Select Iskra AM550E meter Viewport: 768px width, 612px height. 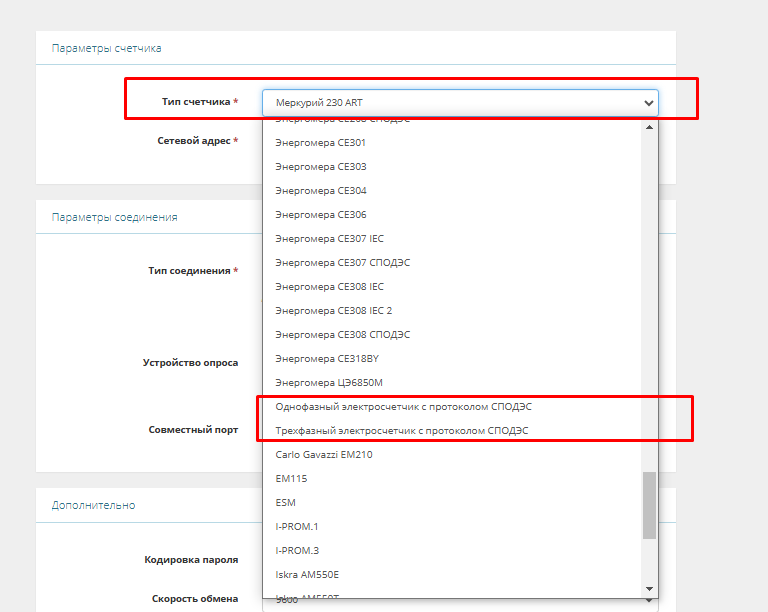tap(452, 575)
